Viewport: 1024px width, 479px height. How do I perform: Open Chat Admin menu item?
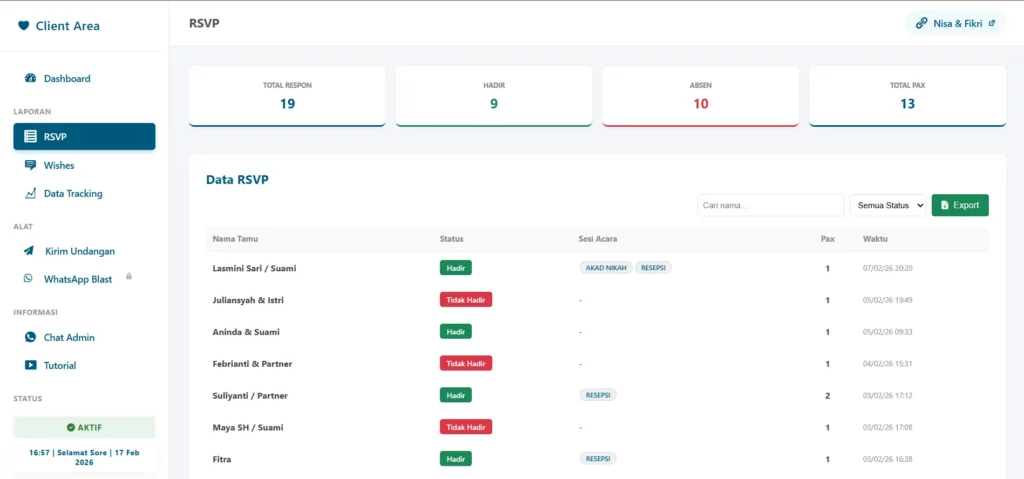[84, 337]
